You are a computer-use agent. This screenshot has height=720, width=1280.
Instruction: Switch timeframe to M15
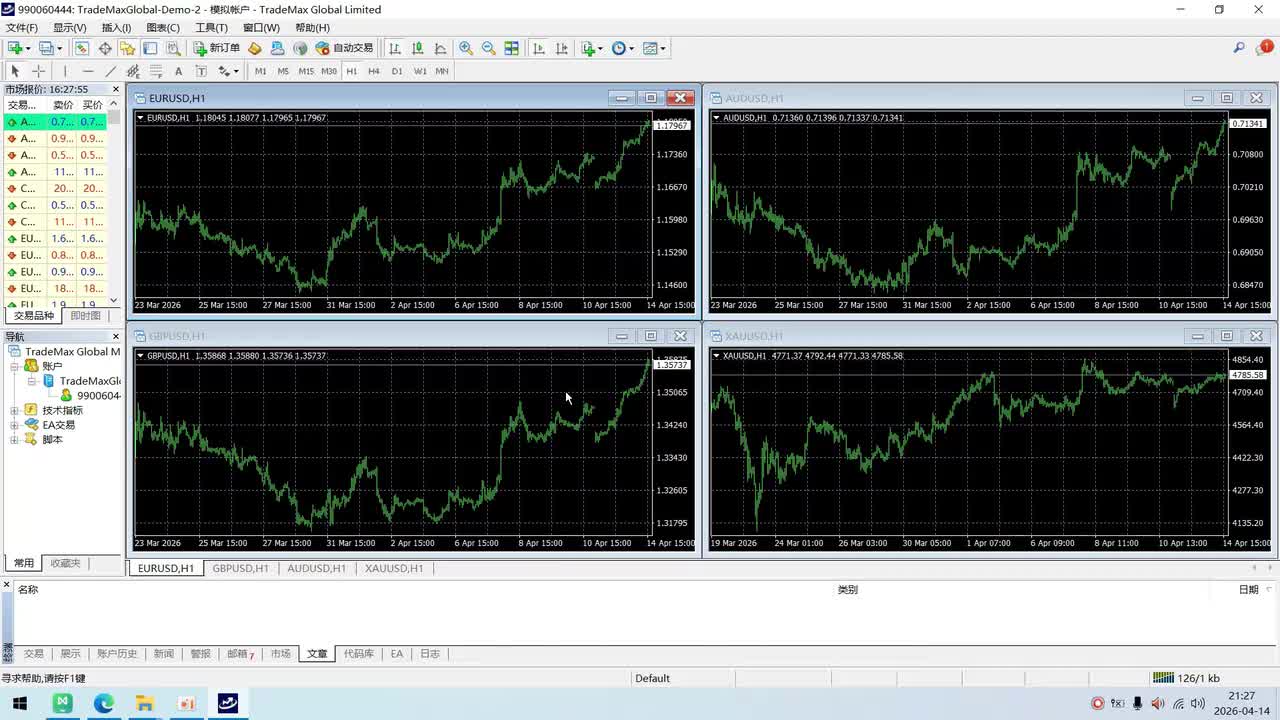(x=306, y=71)
